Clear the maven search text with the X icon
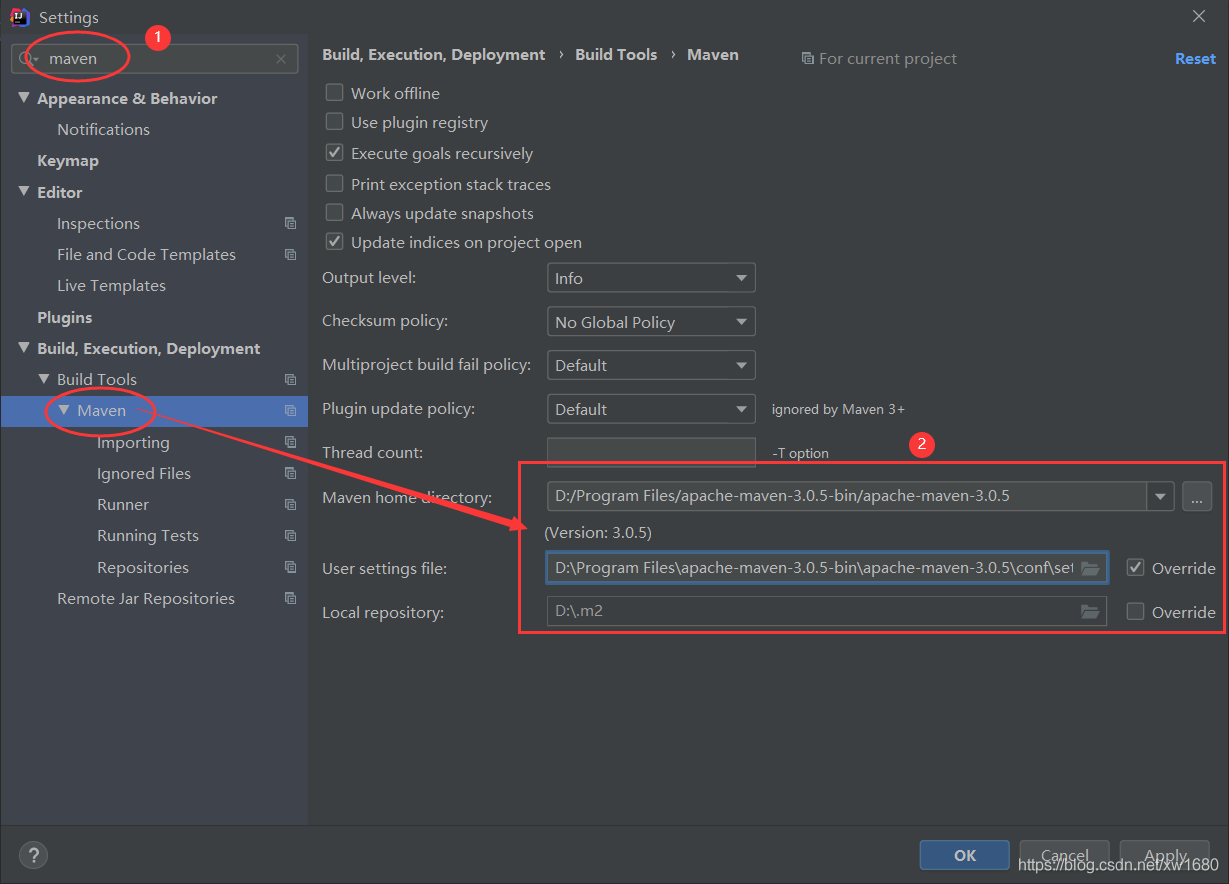 [281, 59]
